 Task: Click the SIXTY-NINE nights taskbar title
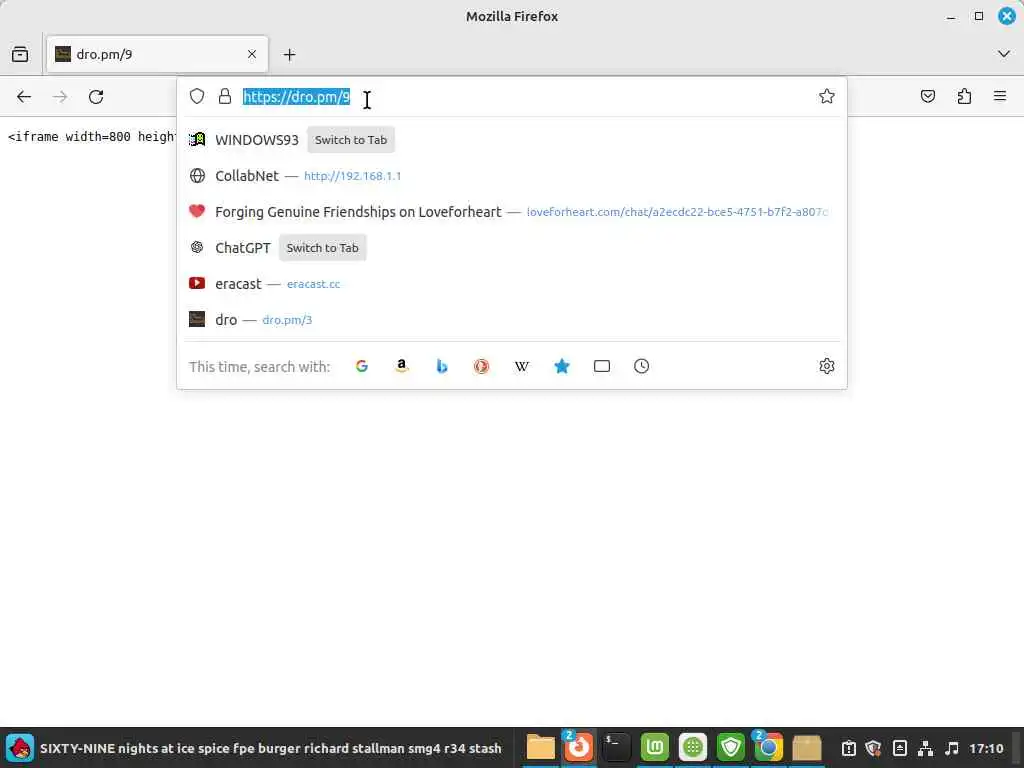pyautogui.click(x=270, y=748)
